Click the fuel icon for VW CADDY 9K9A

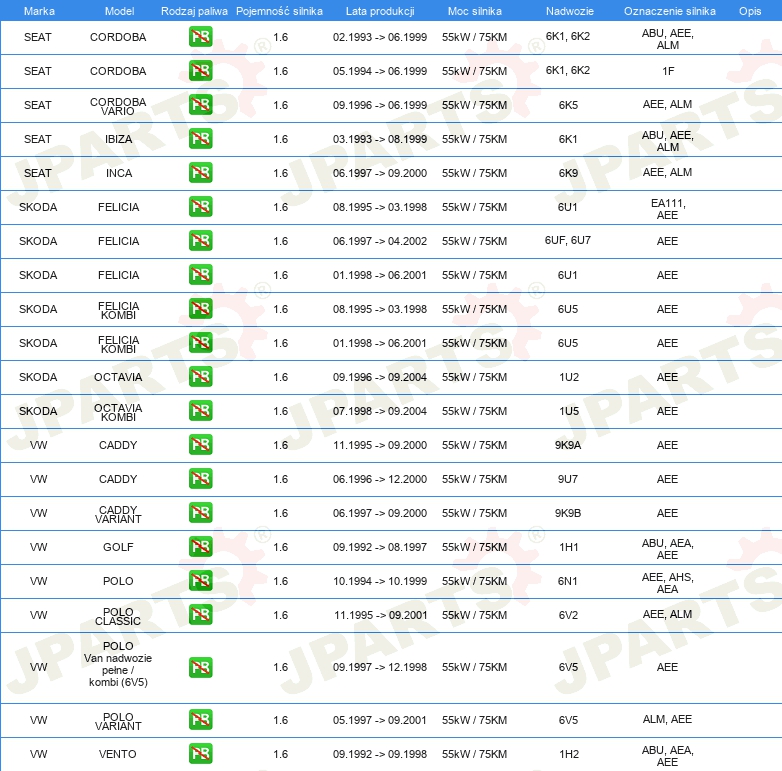pyautogui.click(x=200, y=444)
